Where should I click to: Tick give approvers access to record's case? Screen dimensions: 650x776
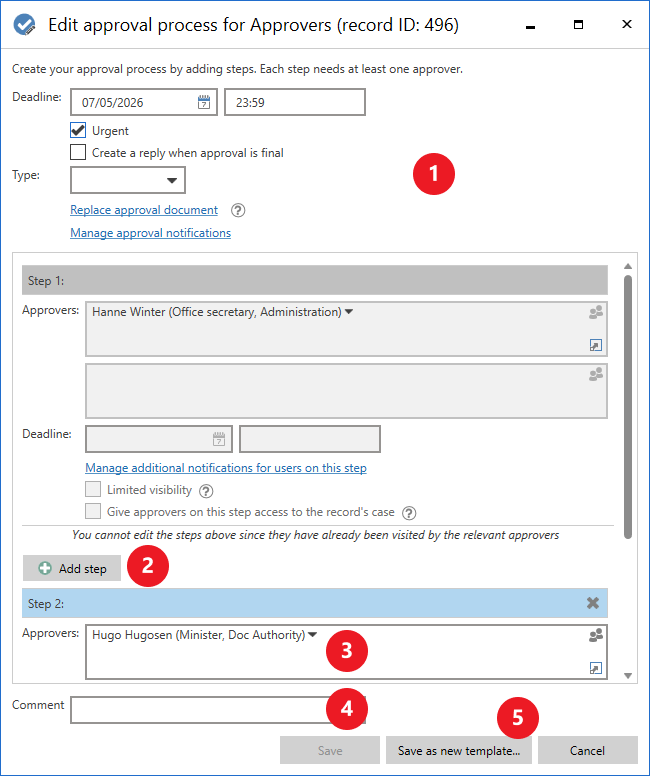[x=93, y=511]
